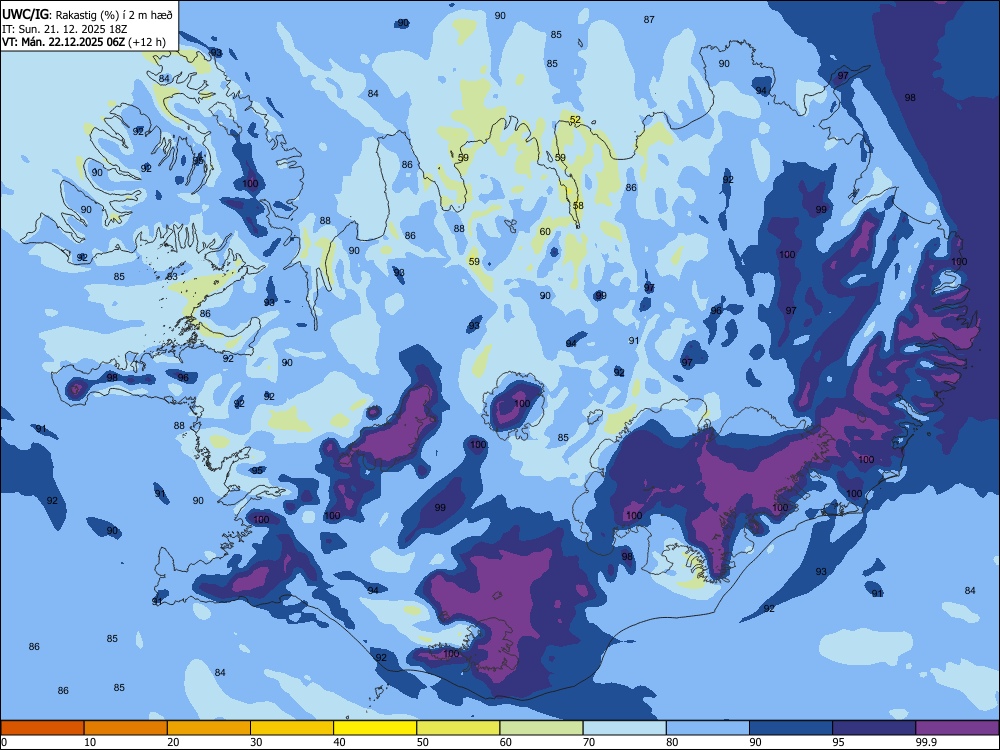
Task: Click the '58' humidity value on the map
Action: coord(578,205)
